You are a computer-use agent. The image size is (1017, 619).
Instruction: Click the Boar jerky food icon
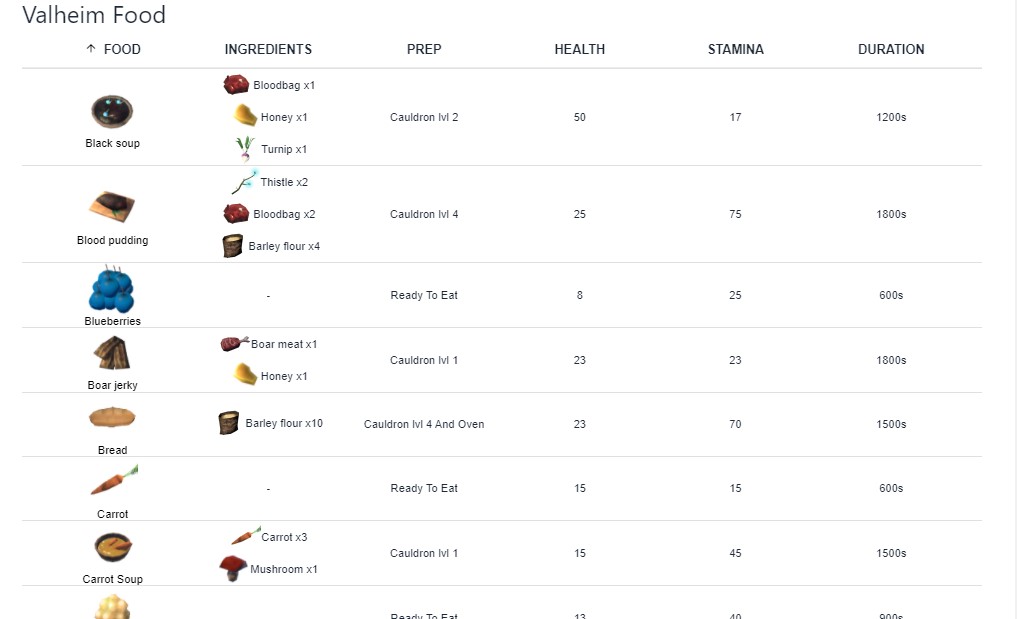[x=112, y=353]
